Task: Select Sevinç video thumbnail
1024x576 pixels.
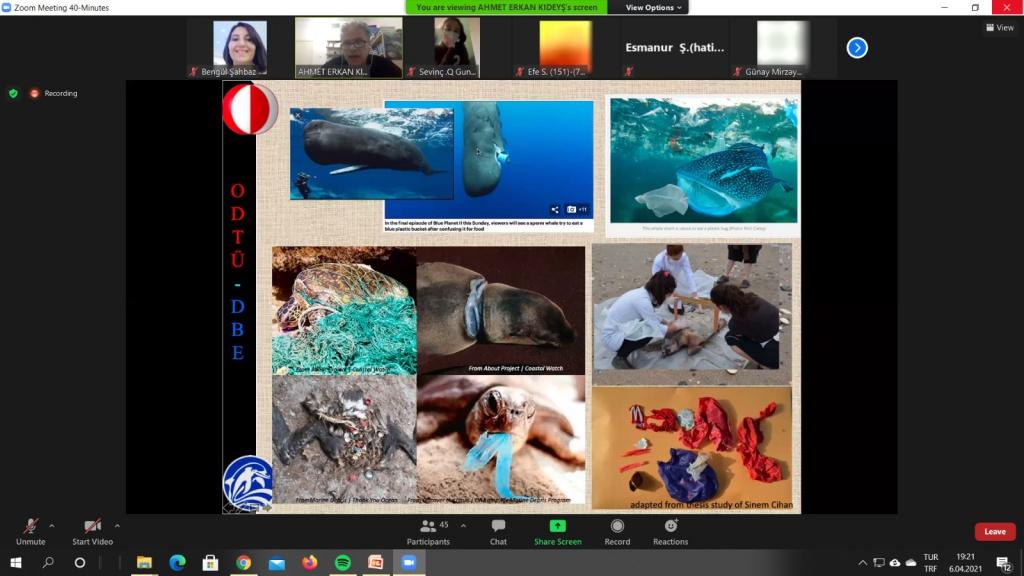Action: tap(456, 48)
